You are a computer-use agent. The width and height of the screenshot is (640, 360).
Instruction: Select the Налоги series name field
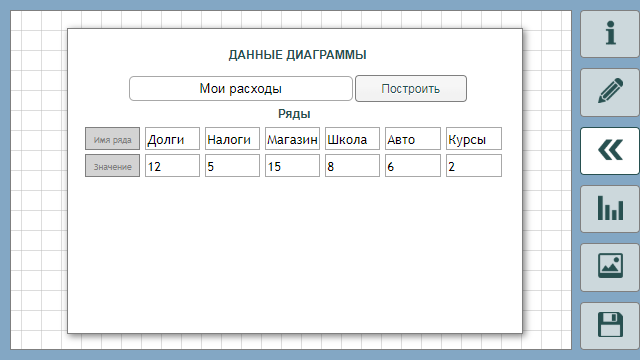tap(232, 139)
